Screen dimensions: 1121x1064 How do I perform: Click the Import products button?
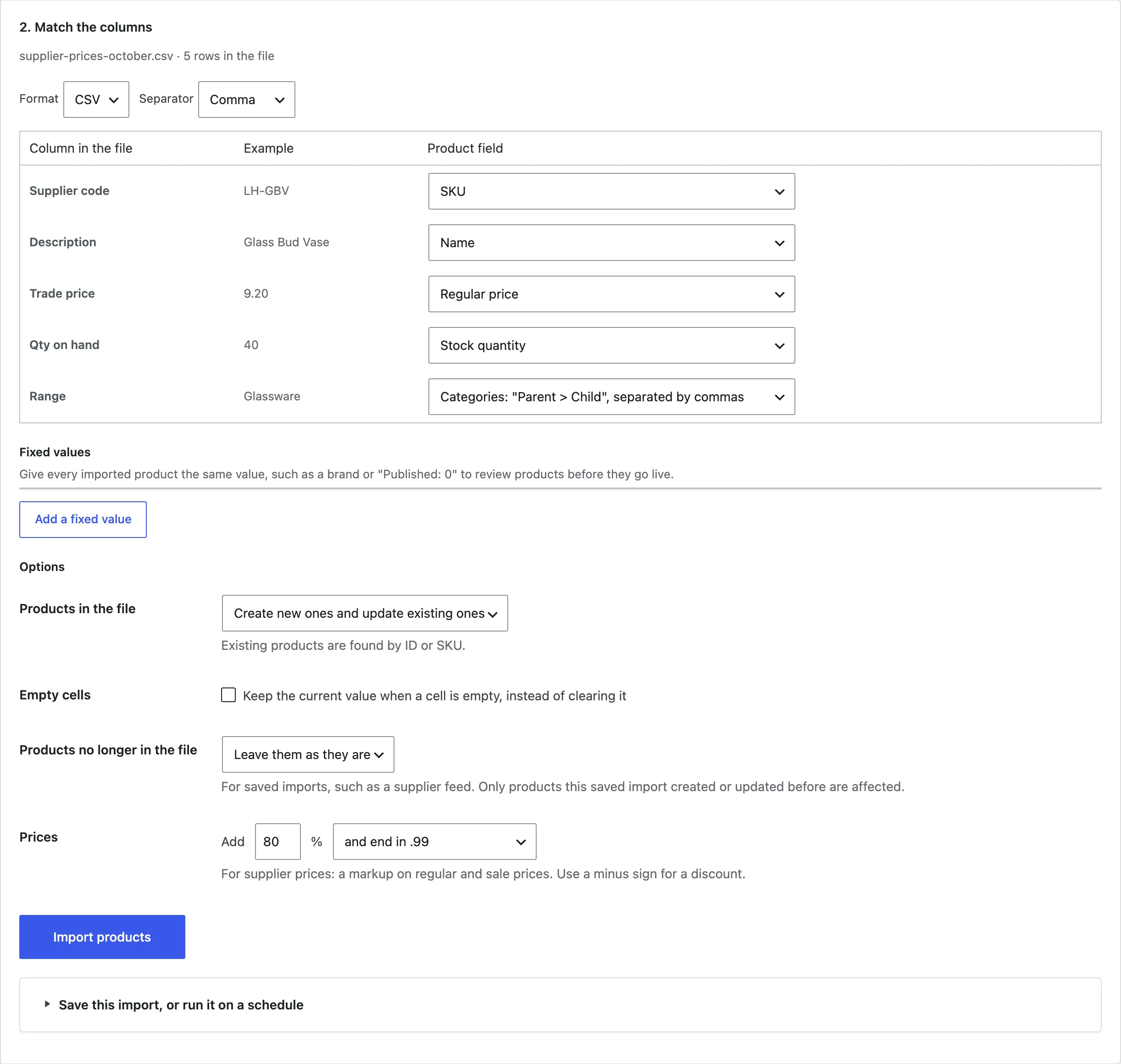click(102, 937)
